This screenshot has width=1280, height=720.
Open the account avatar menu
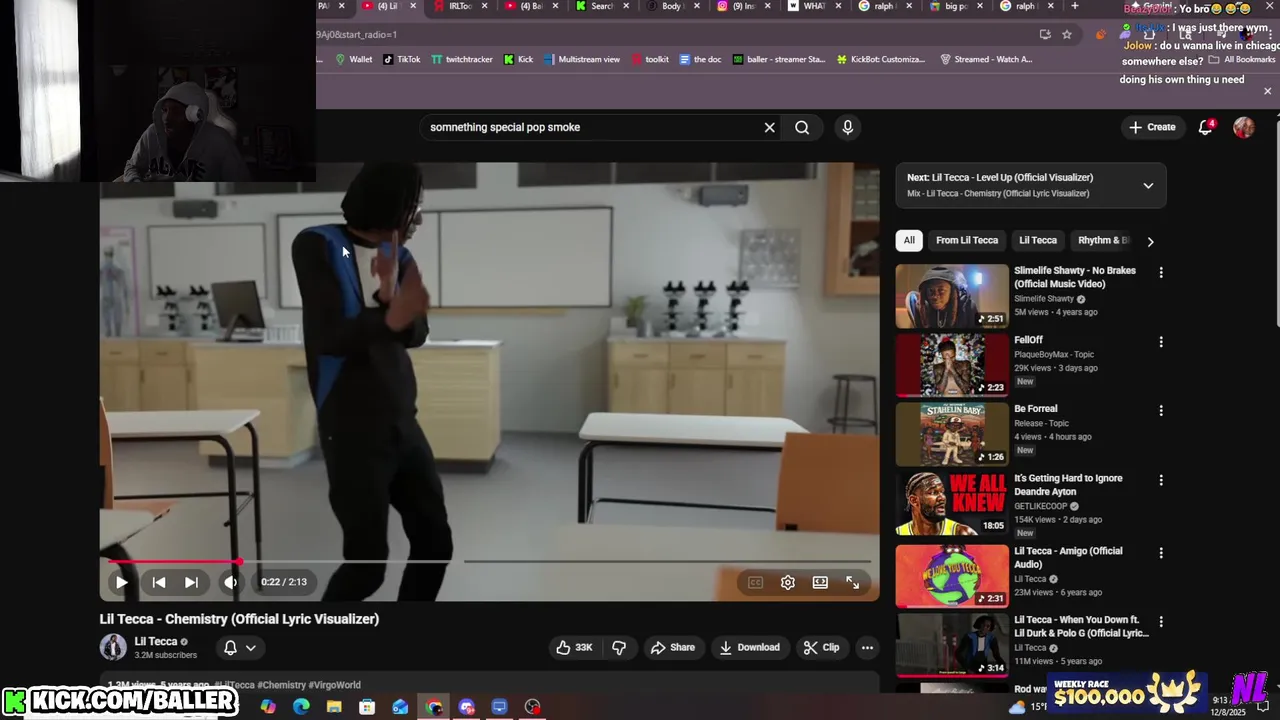tap(1244, 127)
